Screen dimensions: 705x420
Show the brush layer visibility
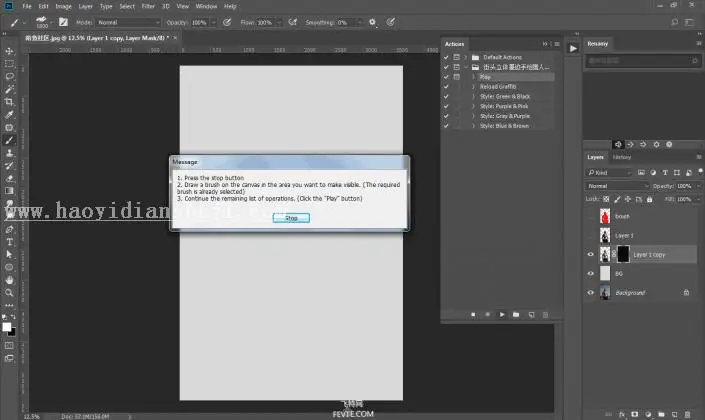click(590, 216)
